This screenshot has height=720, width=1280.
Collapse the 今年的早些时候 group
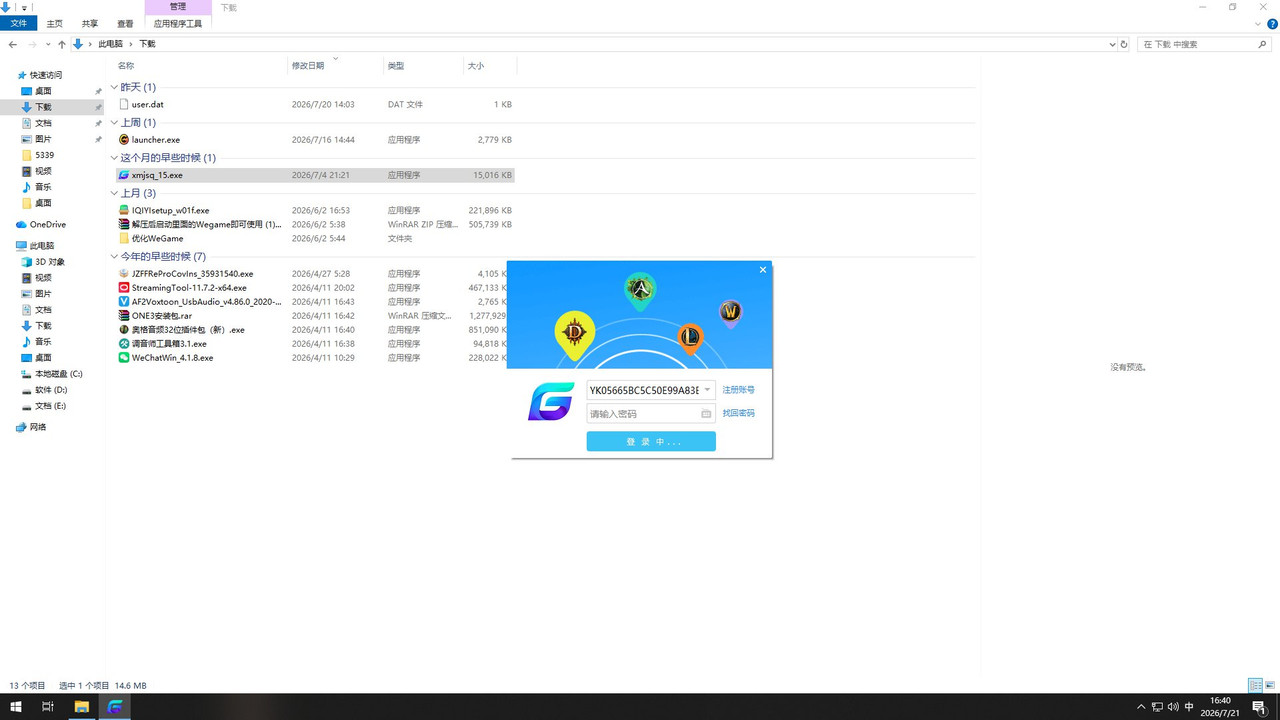click(114, 257)
